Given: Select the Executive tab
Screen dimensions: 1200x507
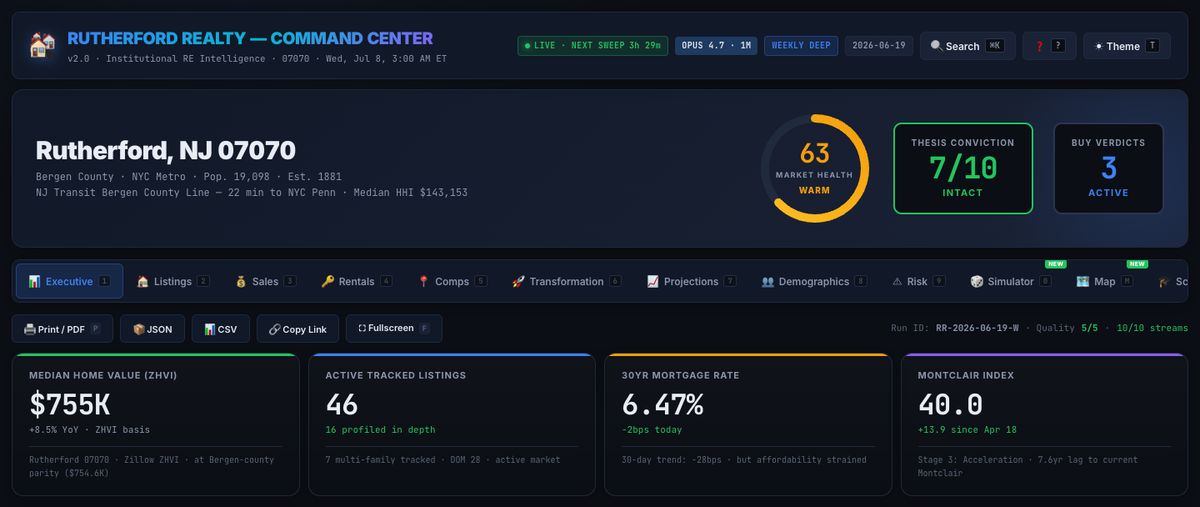Looking at the screenshot, I should click(x=70, y=281).
